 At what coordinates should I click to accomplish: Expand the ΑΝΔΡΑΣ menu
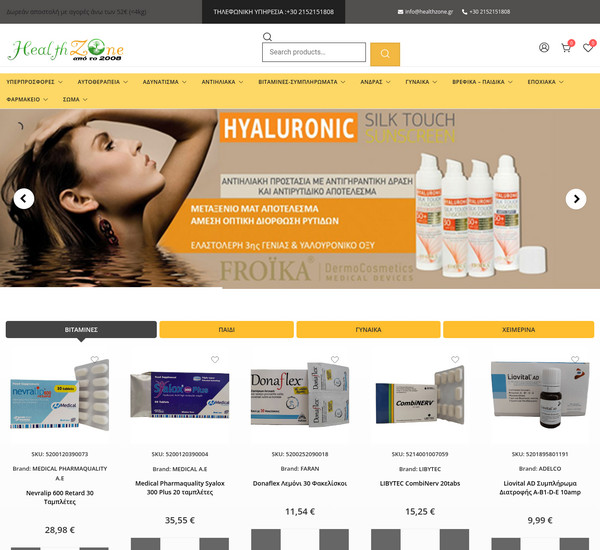[x=375, y=82]
